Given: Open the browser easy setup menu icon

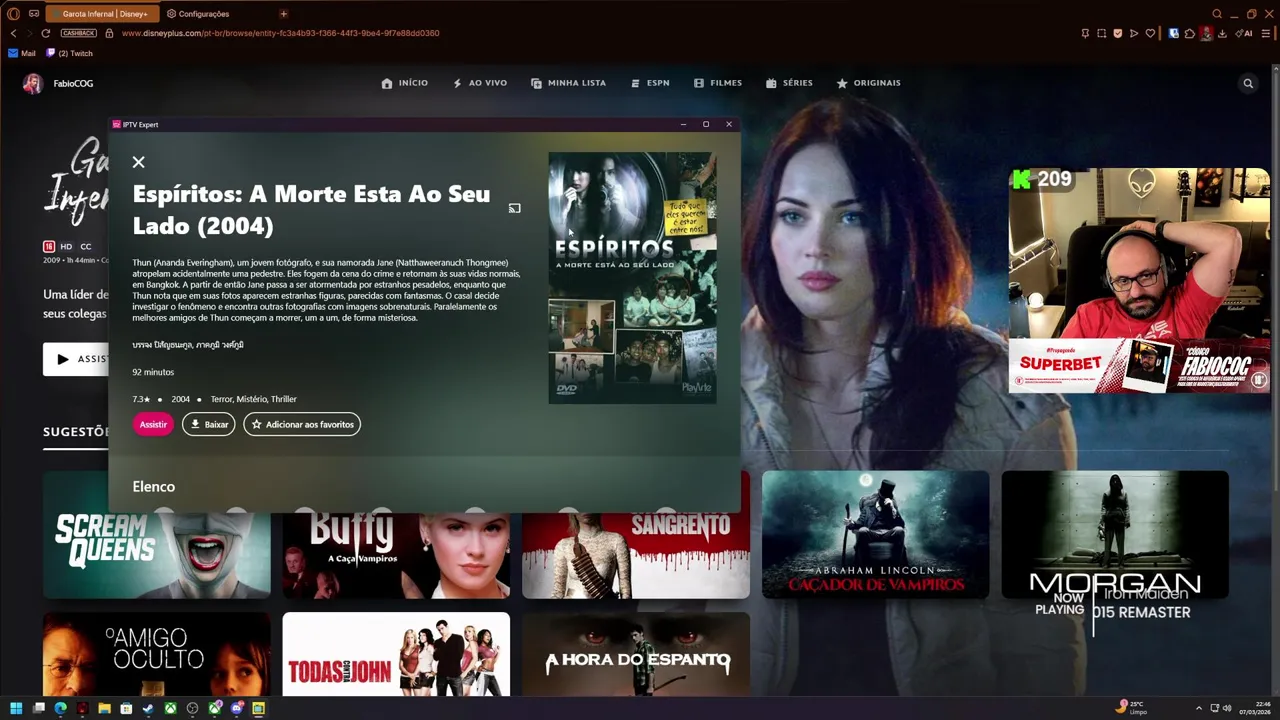Looking at the screenshot, I should [1267, 33].
